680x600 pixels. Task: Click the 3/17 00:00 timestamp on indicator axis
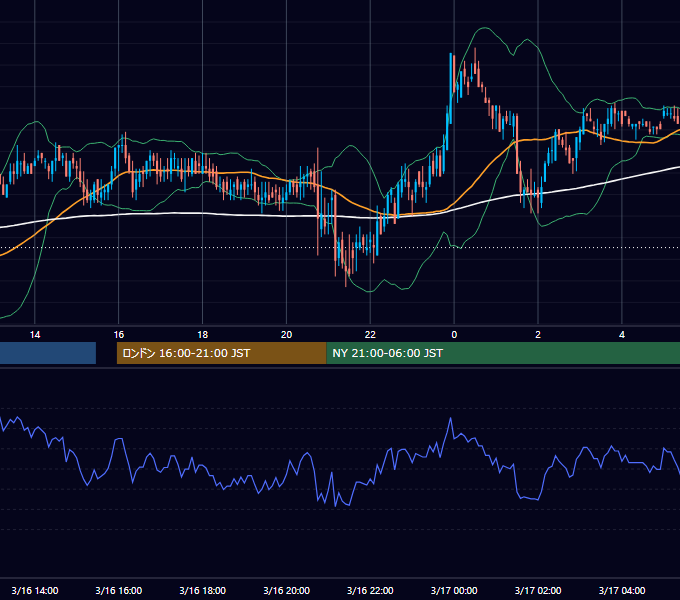tap(454, 590)
